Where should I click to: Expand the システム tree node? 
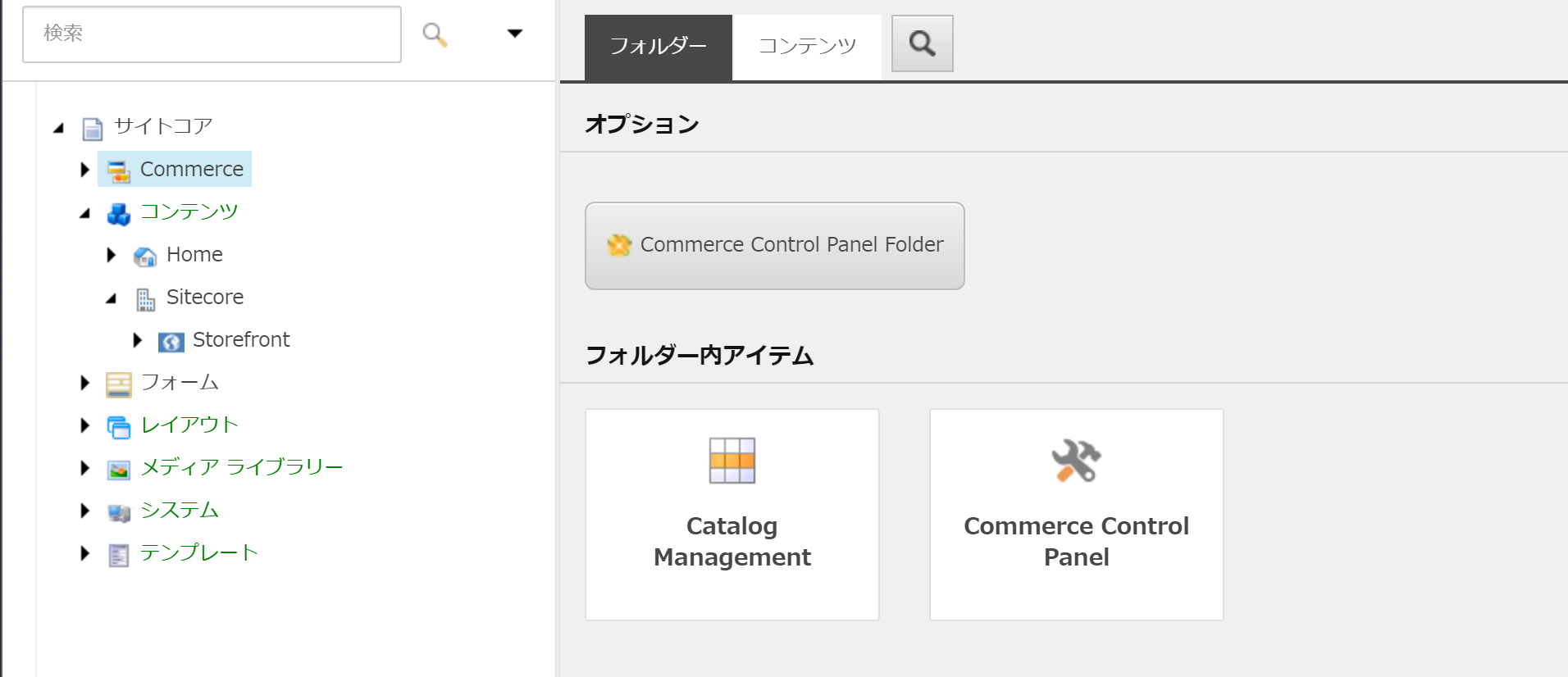pyautogui.click(x=85, y=511)
